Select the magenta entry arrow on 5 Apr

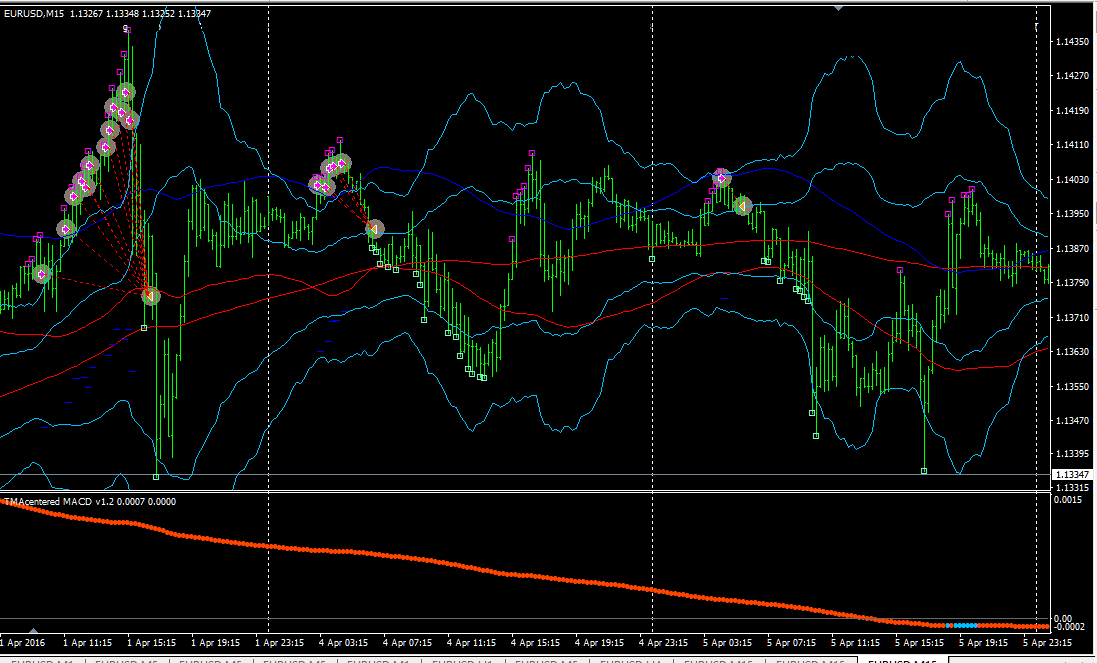(x=721, y=178)
